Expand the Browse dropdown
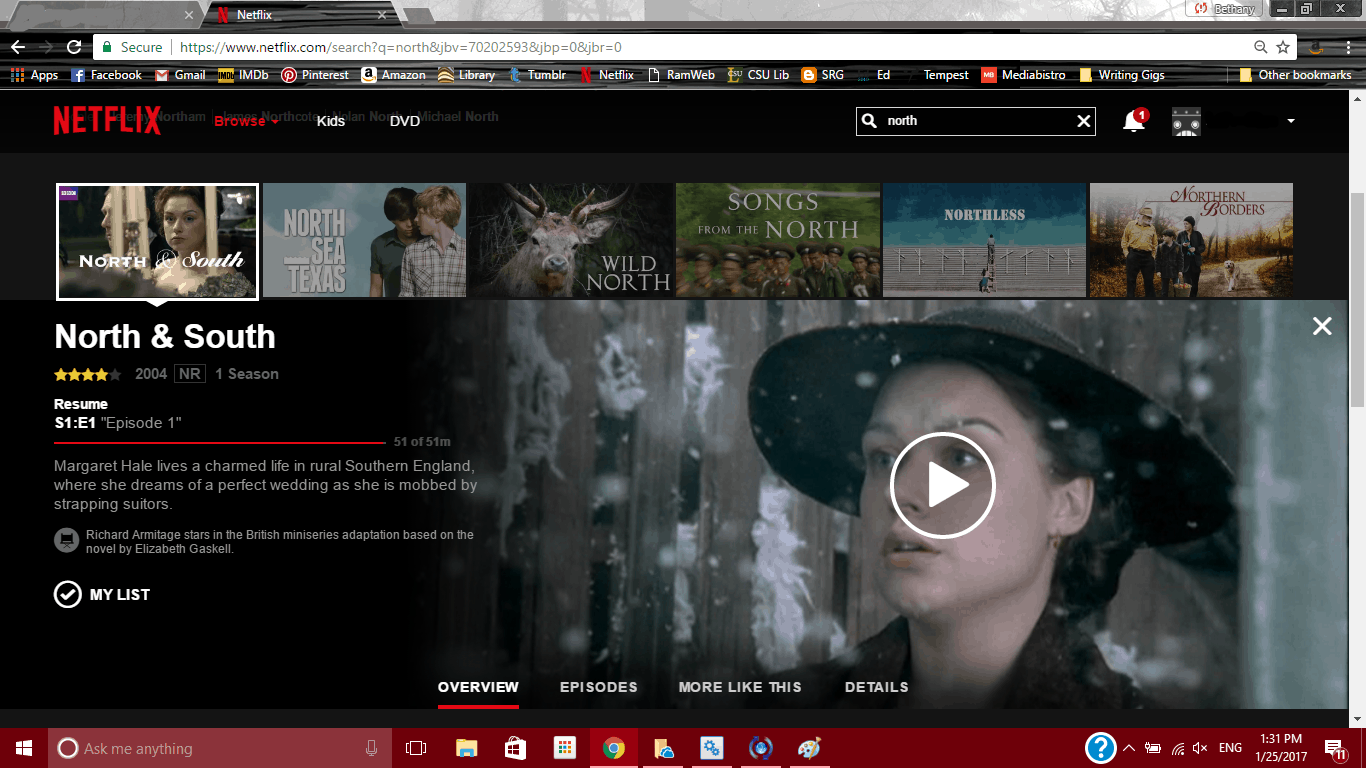 tap(246, 121)
